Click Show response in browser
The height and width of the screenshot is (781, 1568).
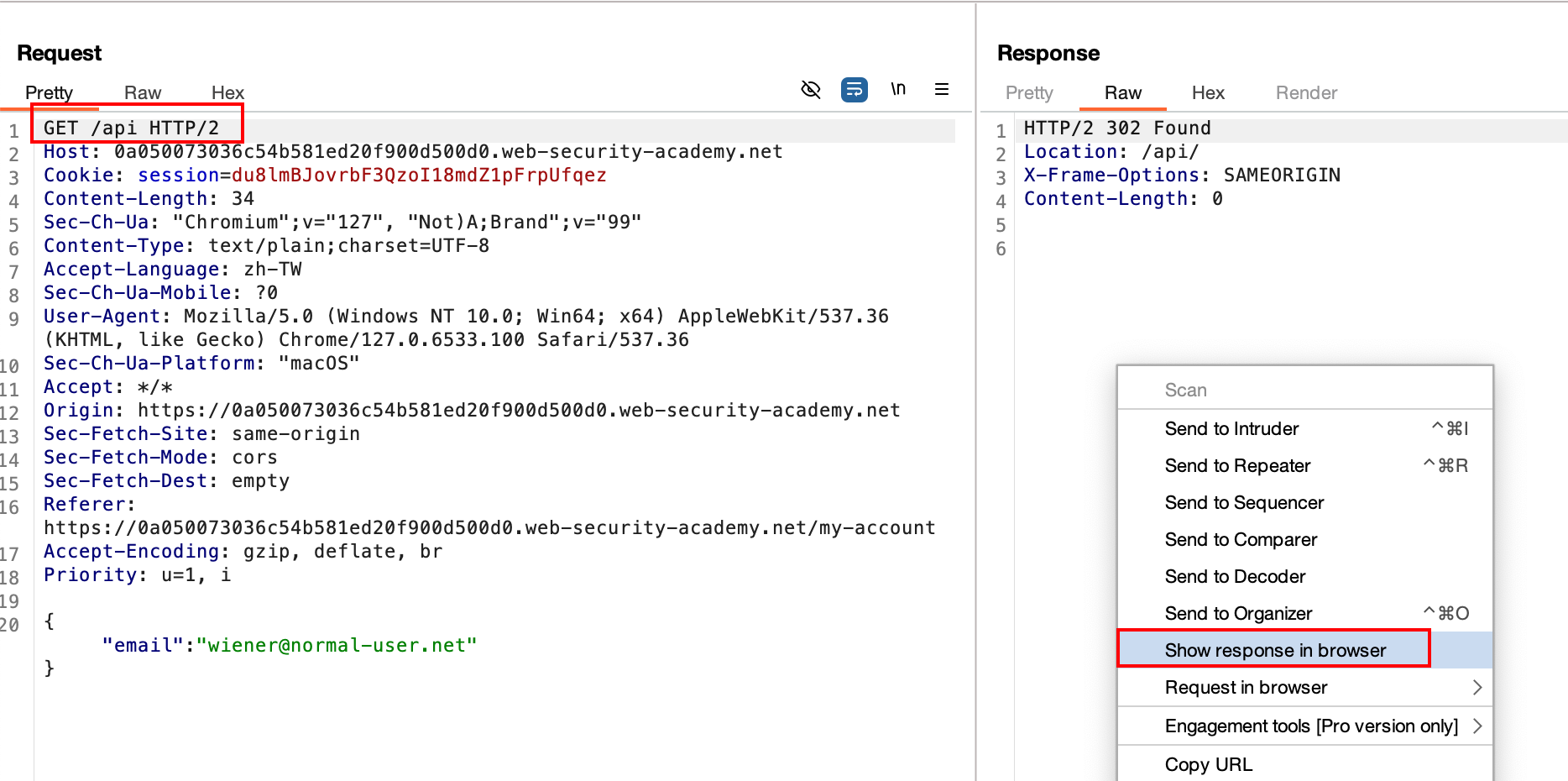point(1274,650)
